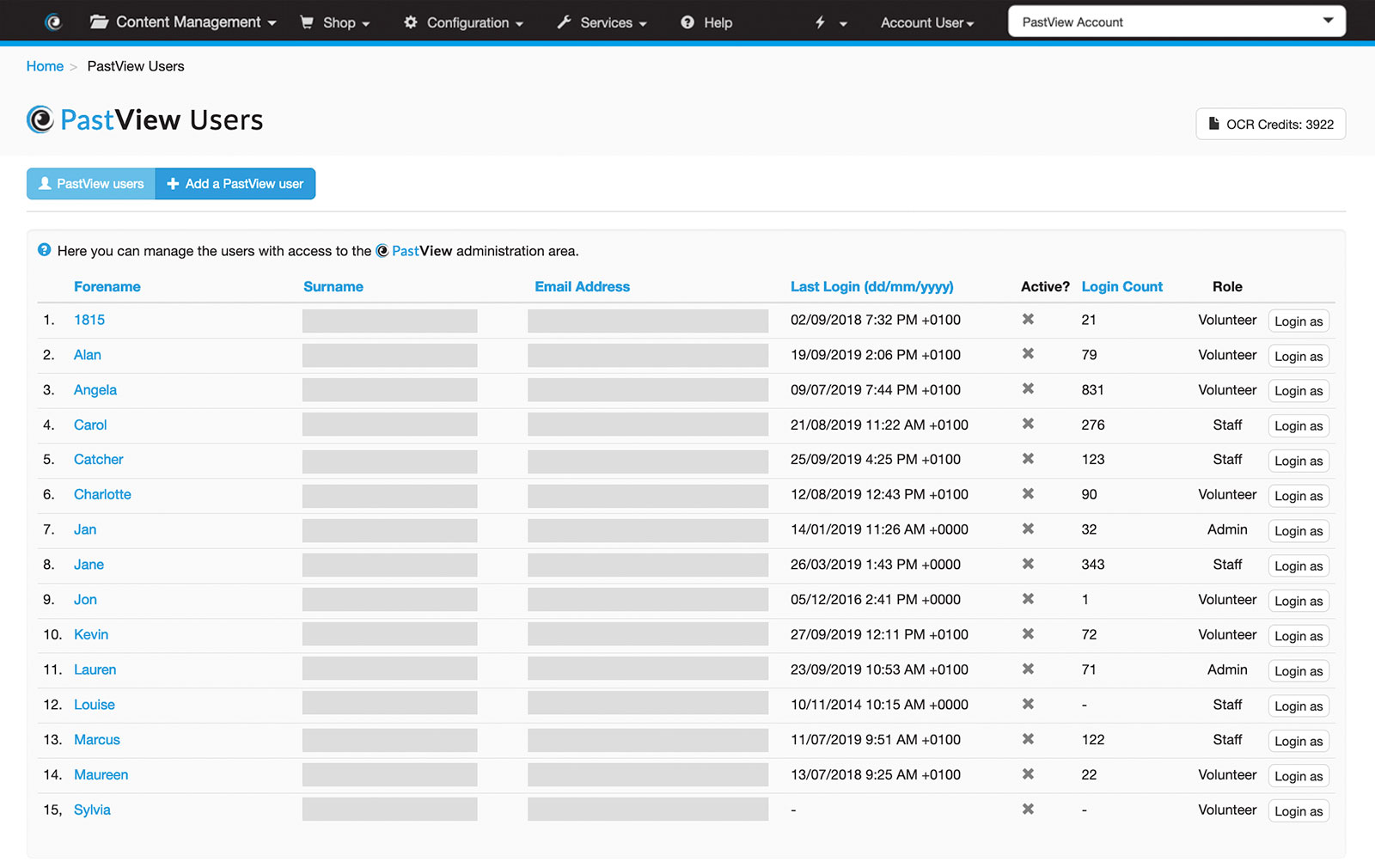Click the Active status X for Jon

(1028, 599)
